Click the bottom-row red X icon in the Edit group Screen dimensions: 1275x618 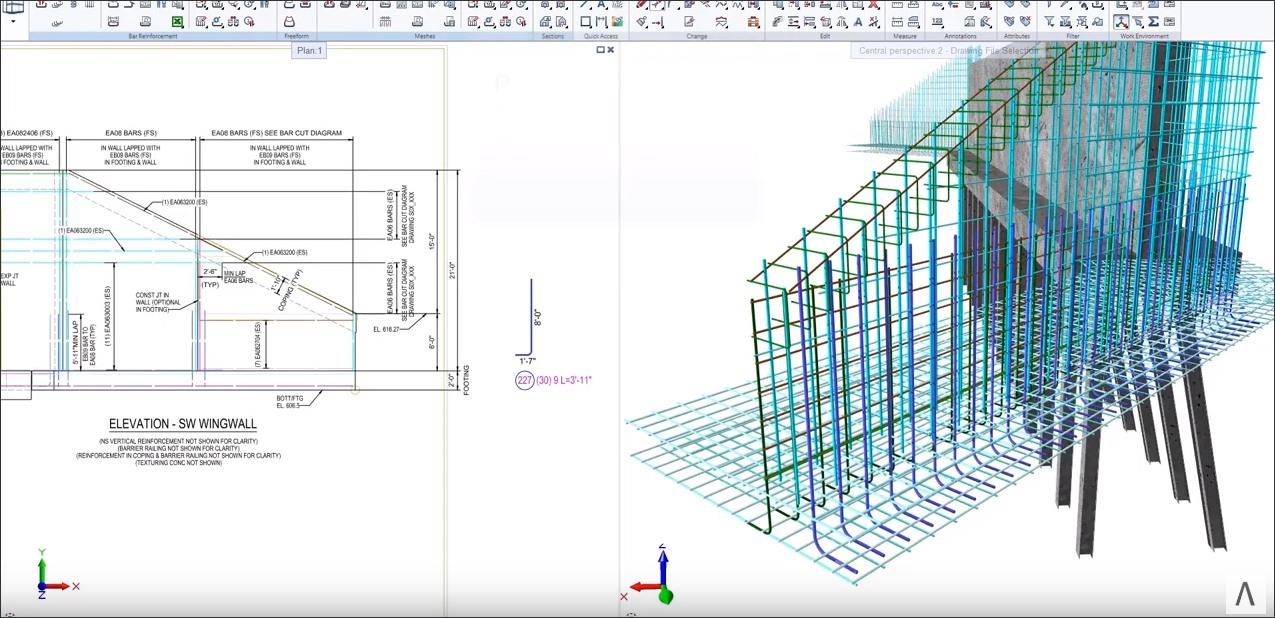873,21
